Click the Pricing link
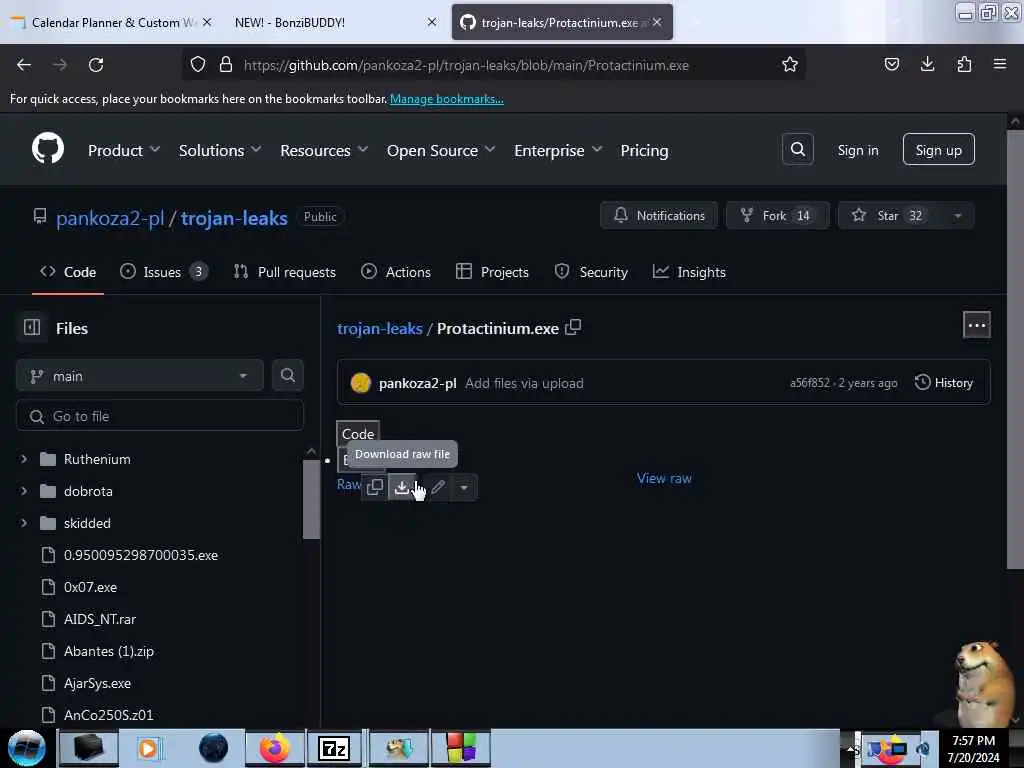The height and width of the screenshot is (768, 1024). tap(644, 150)
